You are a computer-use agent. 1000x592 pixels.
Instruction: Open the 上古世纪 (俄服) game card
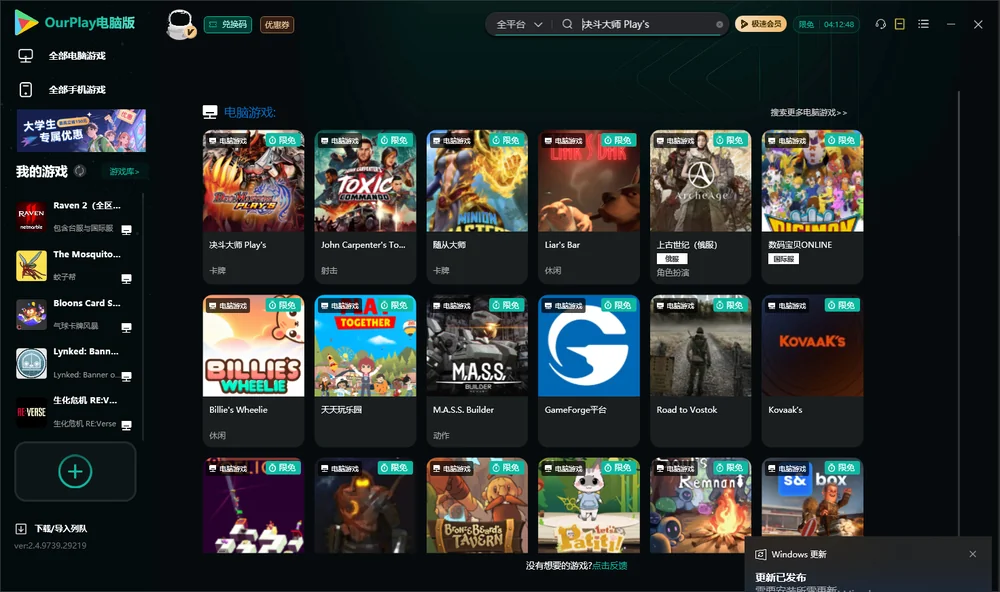[x=700, y=207]
